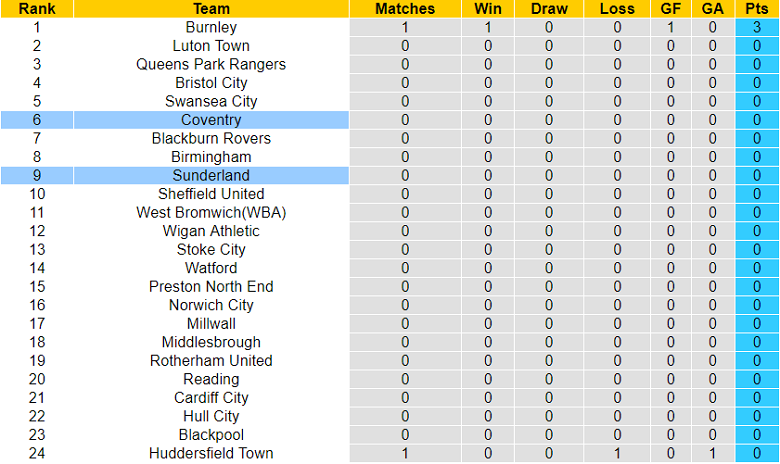Click the Team column header
This screenshot has width=780, height=464.
tap(211, 9)
